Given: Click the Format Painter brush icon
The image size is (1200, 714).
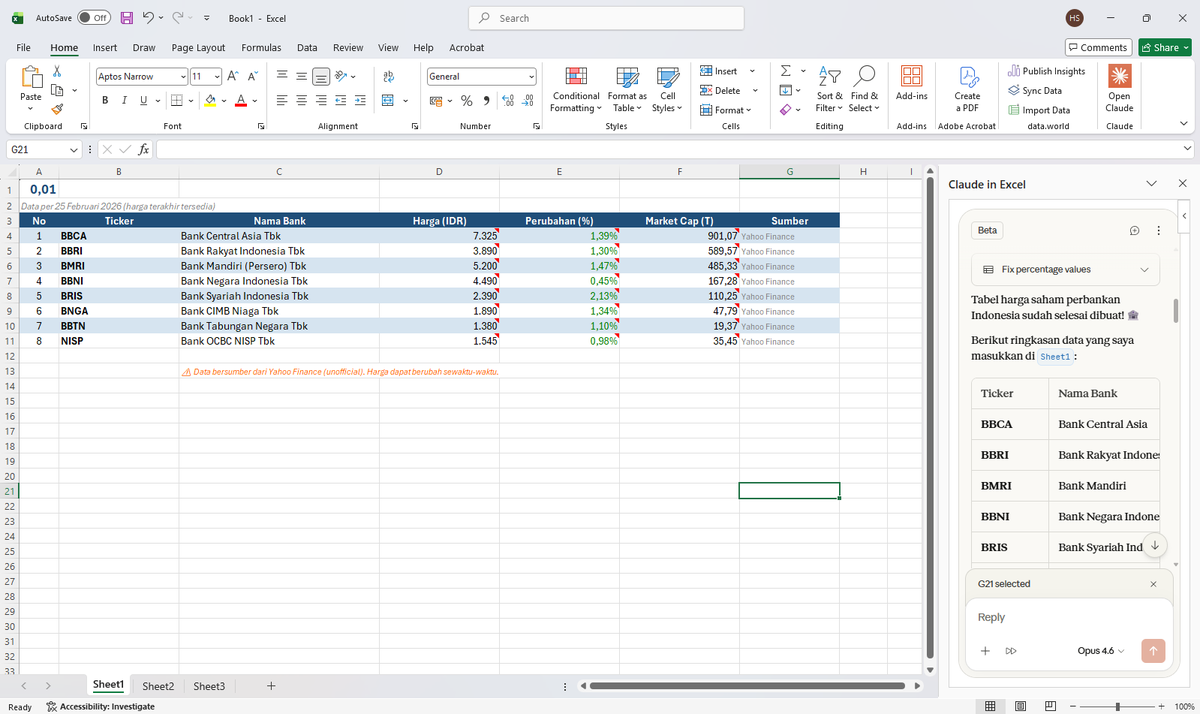Looking at the screenshot, I should coord(57,110).
